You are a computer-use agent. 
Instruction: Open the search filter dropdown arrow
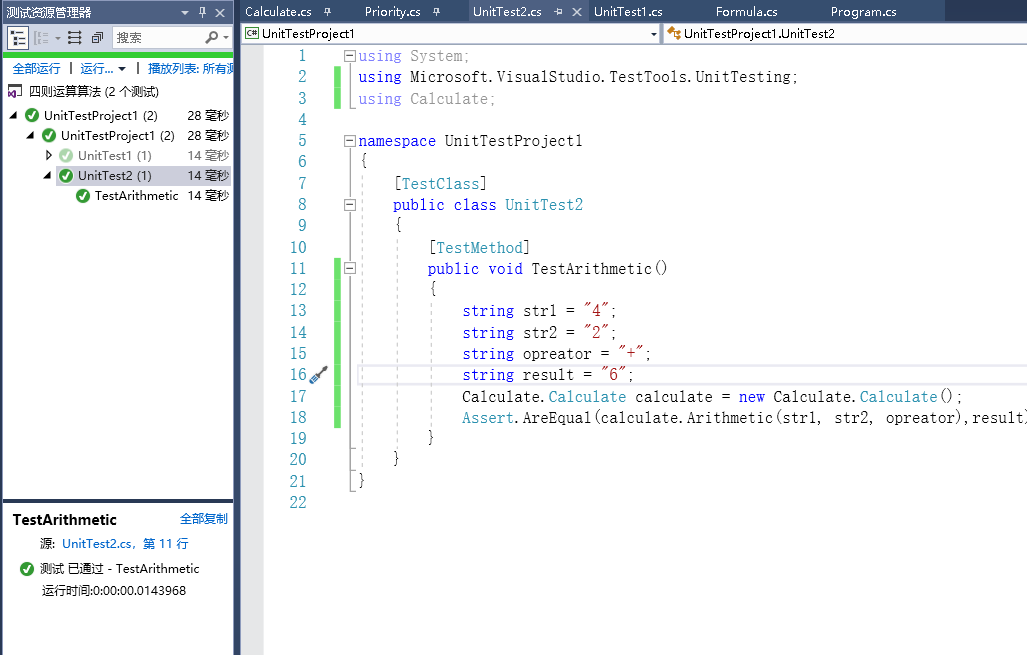(226, 38)
